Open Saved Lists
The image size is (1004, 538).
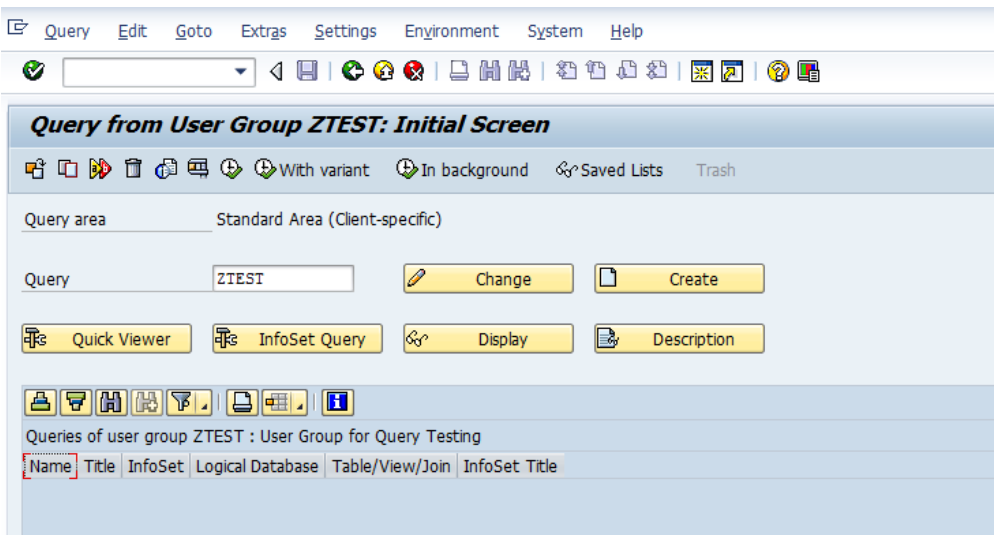point(609,170)
